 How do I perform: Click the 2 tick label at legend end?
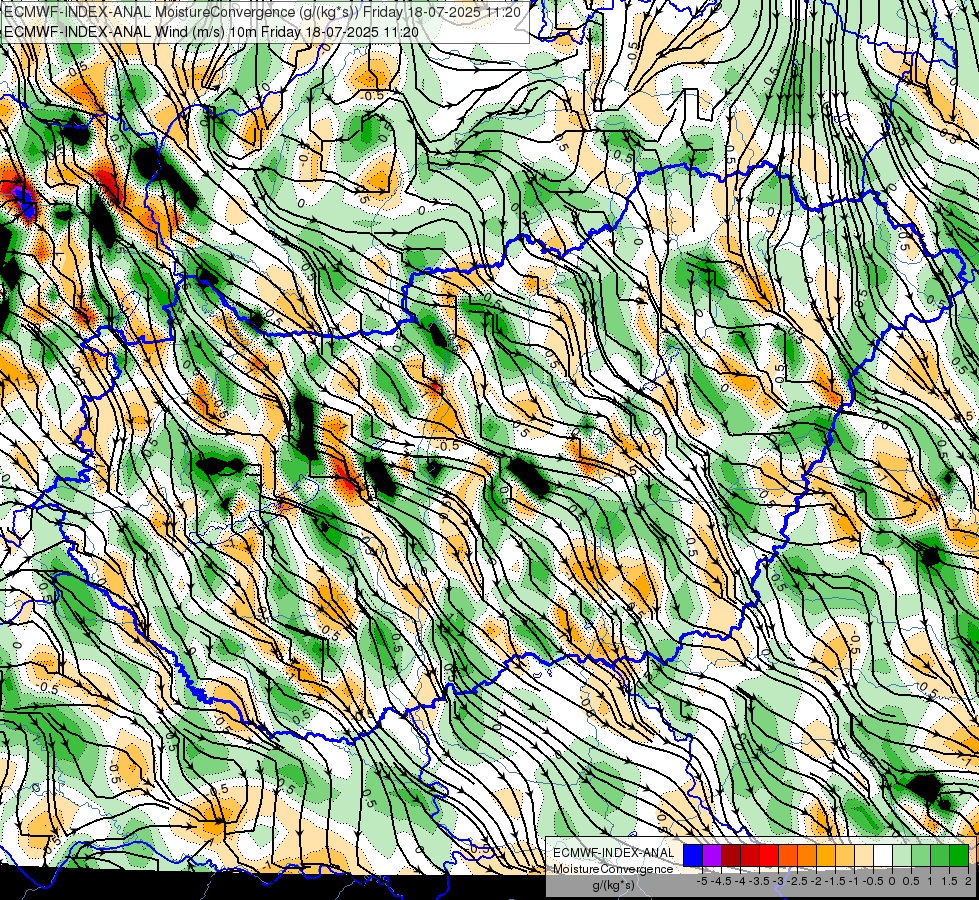(x=968, y=881)
